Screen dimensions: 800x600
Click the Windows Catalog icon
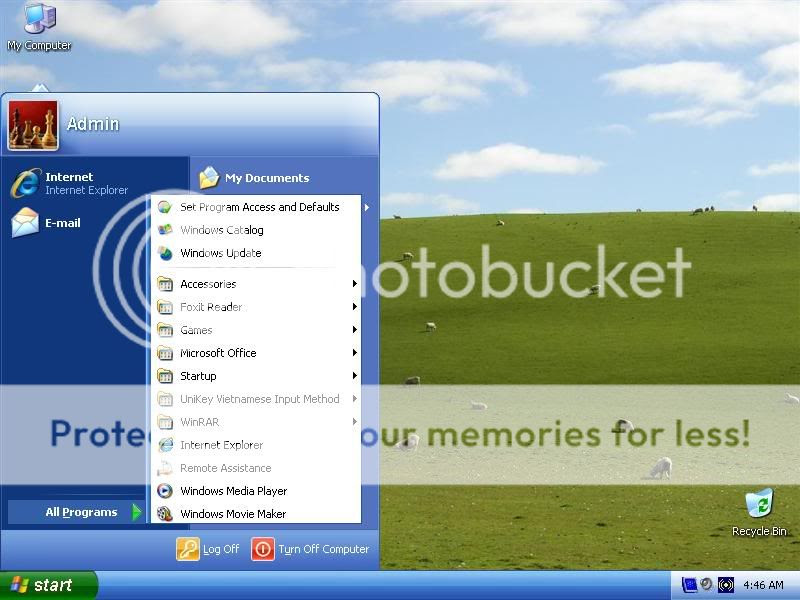click(165, 230)
